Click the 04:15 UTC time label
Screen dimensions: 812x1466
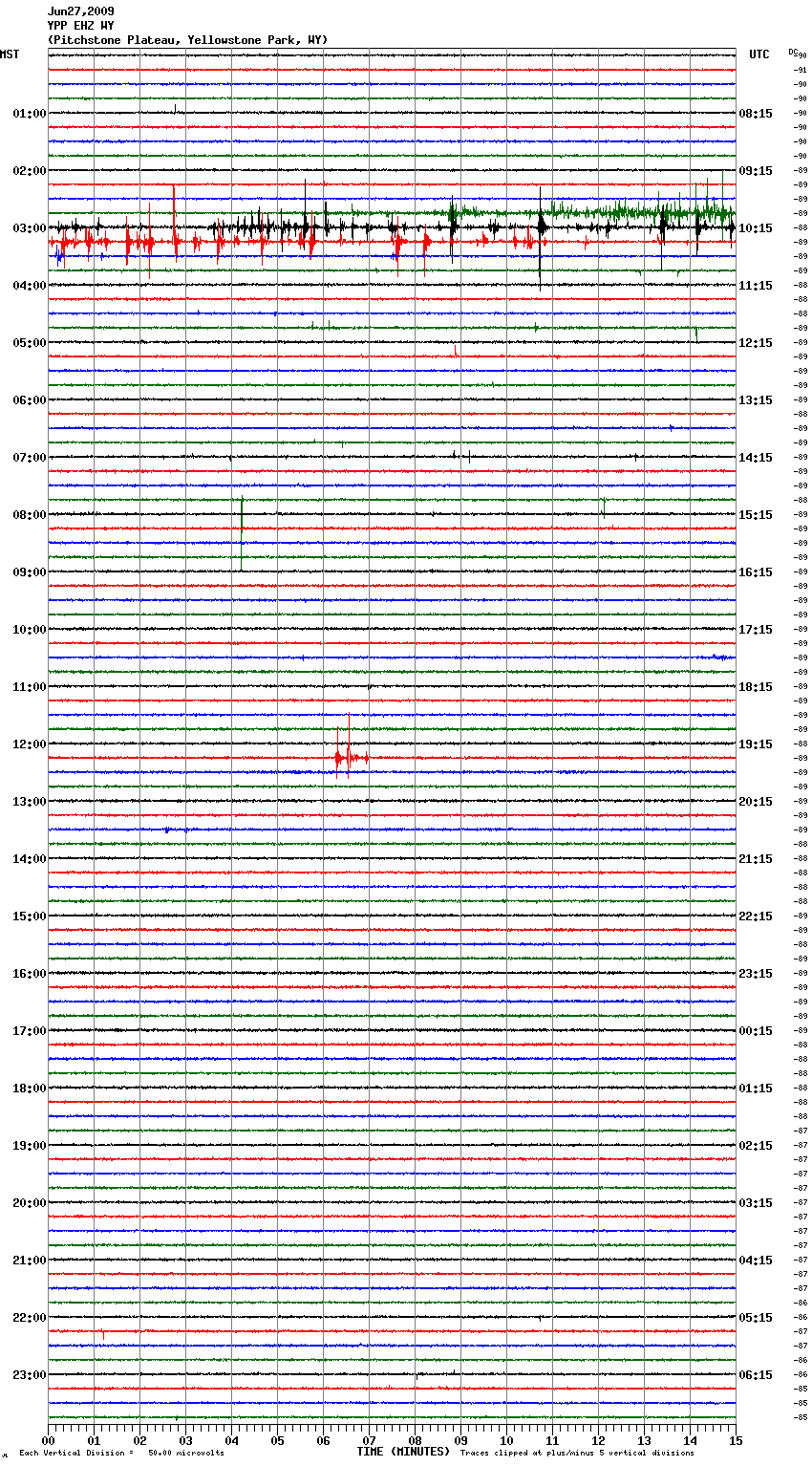coord(756,1261)
